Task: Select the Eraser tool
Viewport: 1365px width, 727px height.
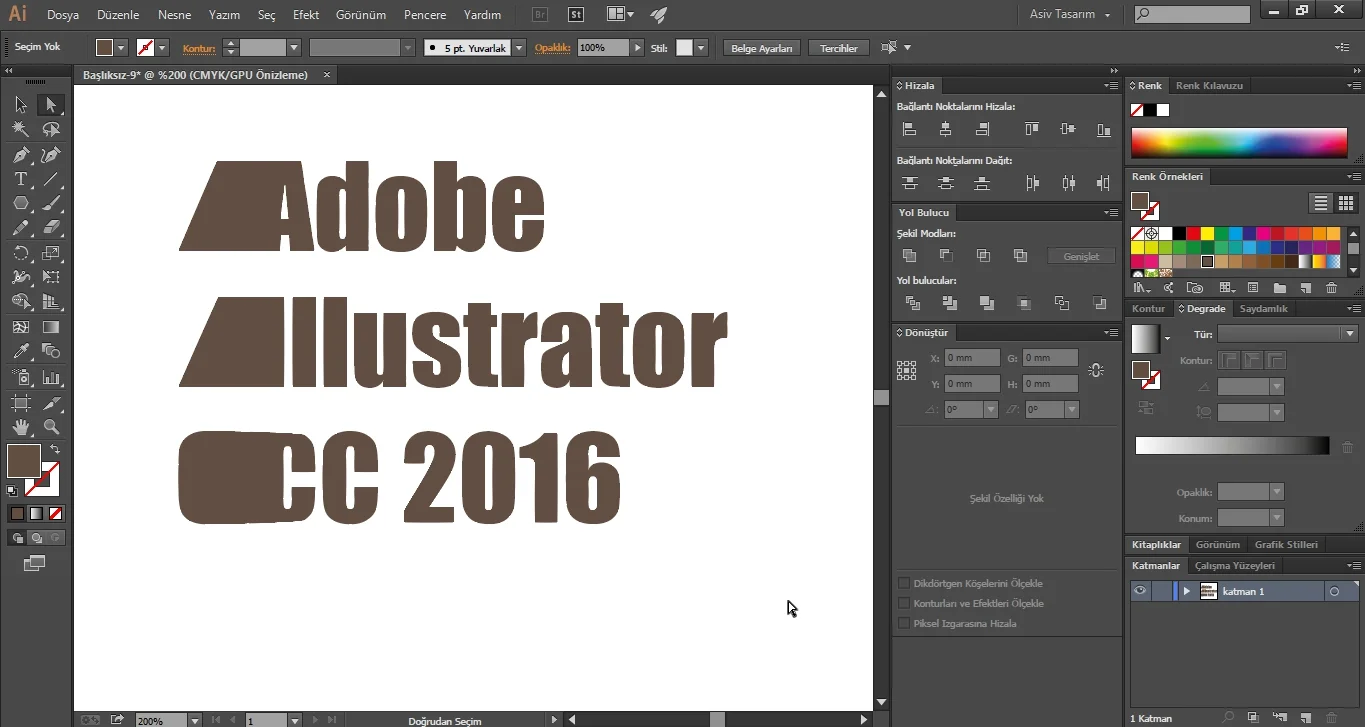Action: point(51,228)
